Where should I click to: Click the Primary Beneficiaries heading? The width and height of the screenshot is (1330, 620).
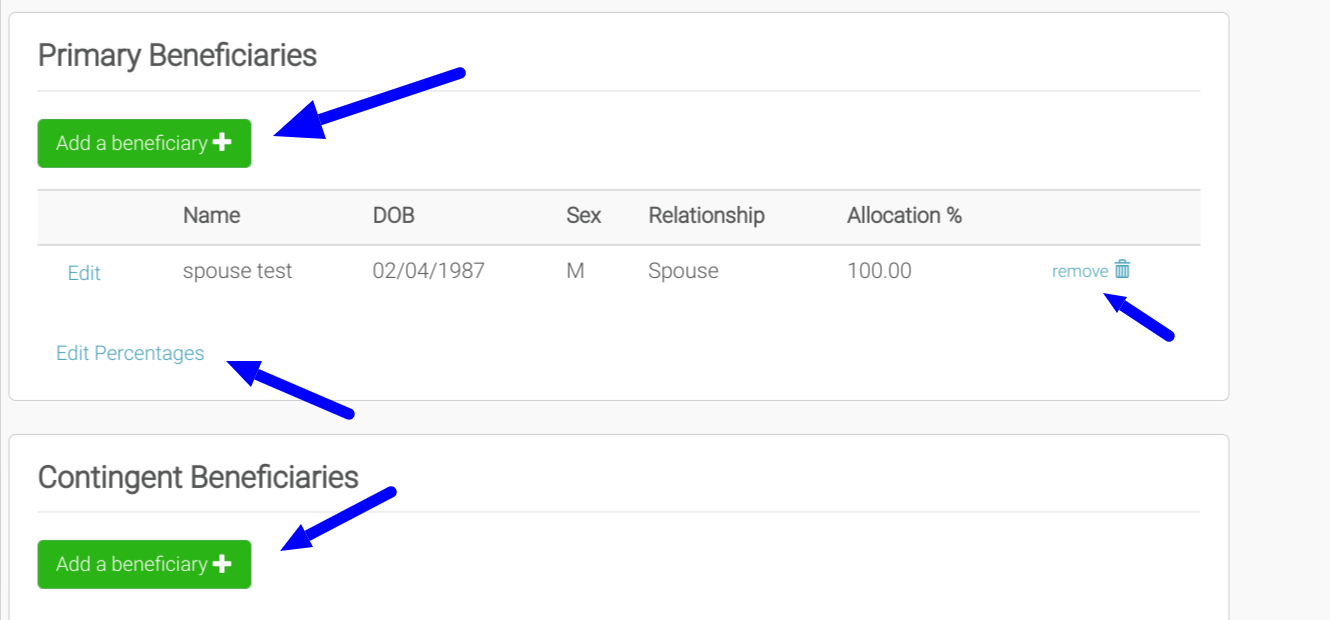coord(177,55)
